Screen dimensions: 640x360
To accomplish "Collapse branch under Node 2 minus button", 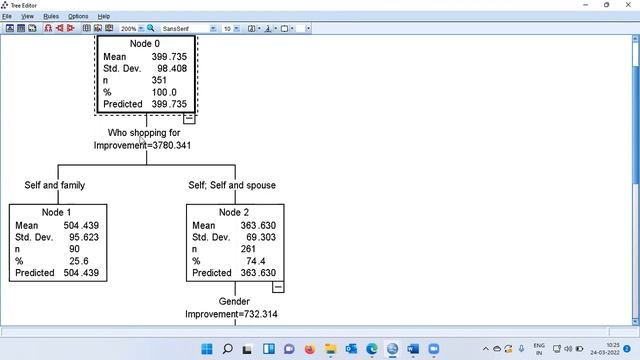I will pyautogui.click(x=278, y=287).
